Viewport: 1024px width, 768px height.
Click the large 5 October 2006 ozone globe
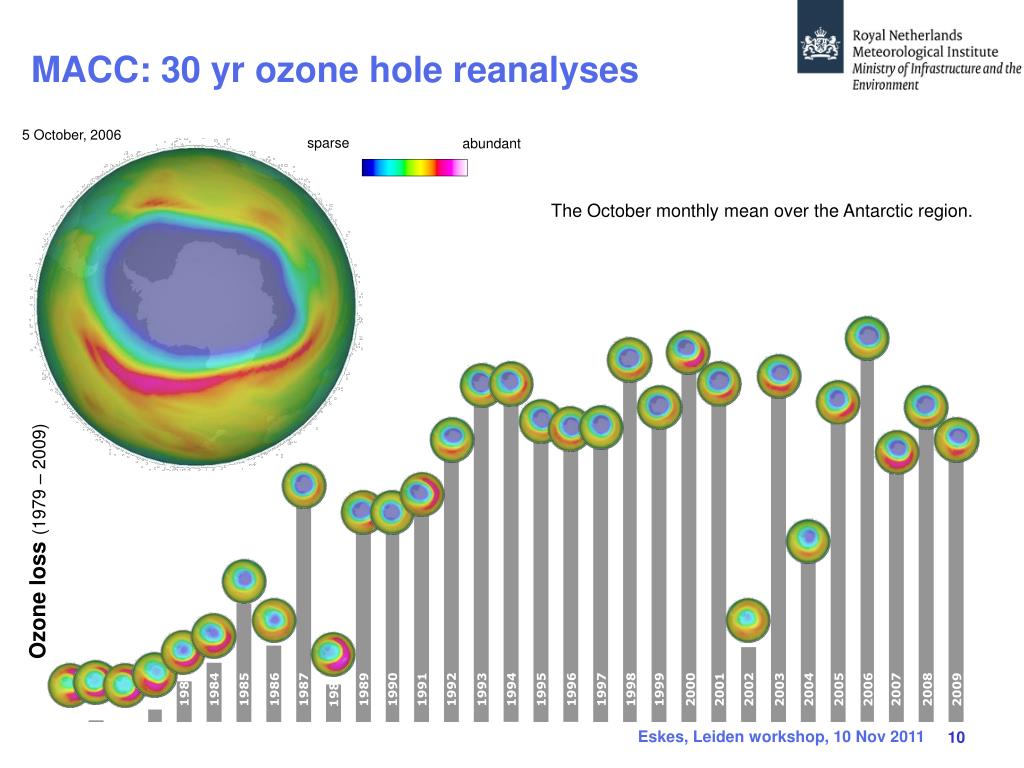point(196,305)
